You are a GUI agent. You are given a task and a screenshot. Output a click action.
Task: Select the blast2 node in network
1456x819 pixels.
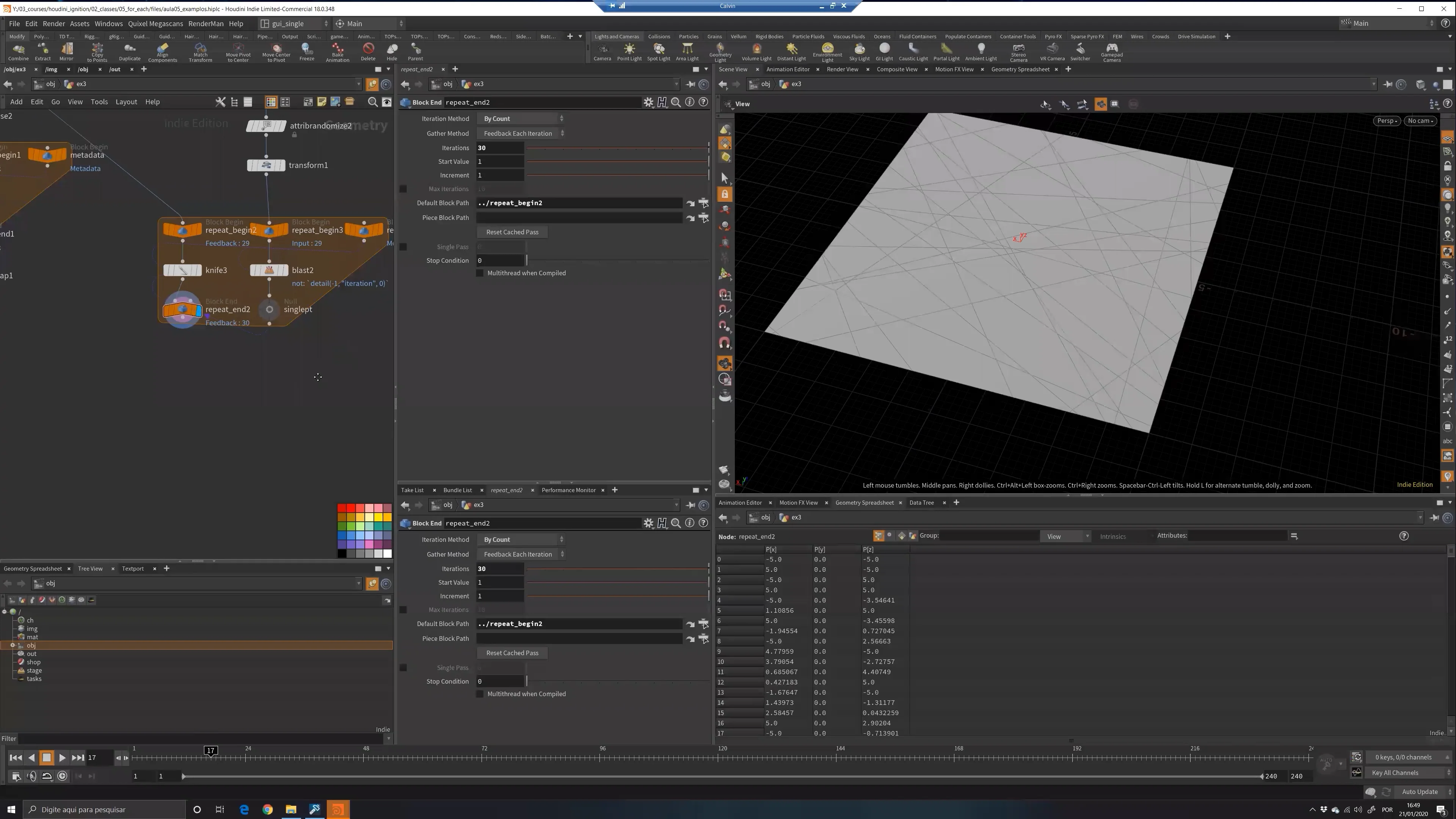[269, 270]
